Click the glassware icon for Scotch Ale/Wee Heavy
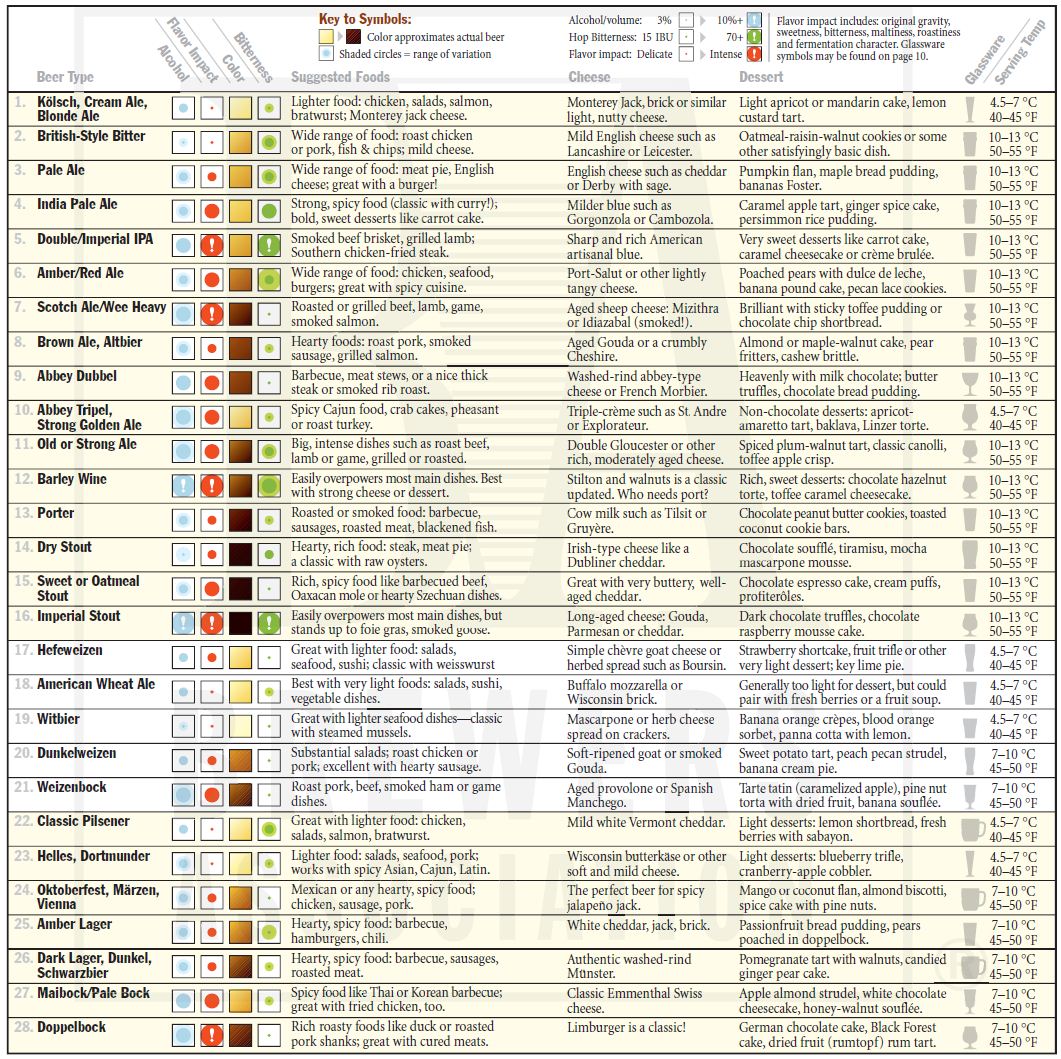 (970, 314)
